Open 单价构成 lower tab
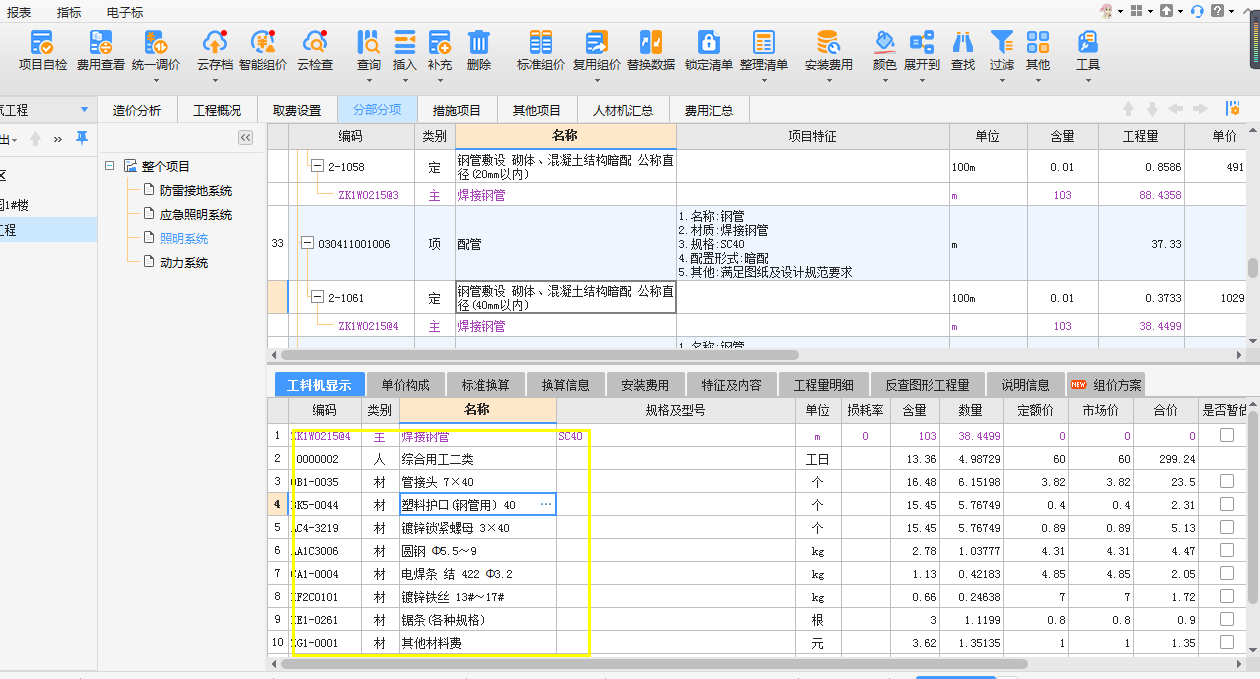Viewport: 1260px width, 679px height. point(406,385)
